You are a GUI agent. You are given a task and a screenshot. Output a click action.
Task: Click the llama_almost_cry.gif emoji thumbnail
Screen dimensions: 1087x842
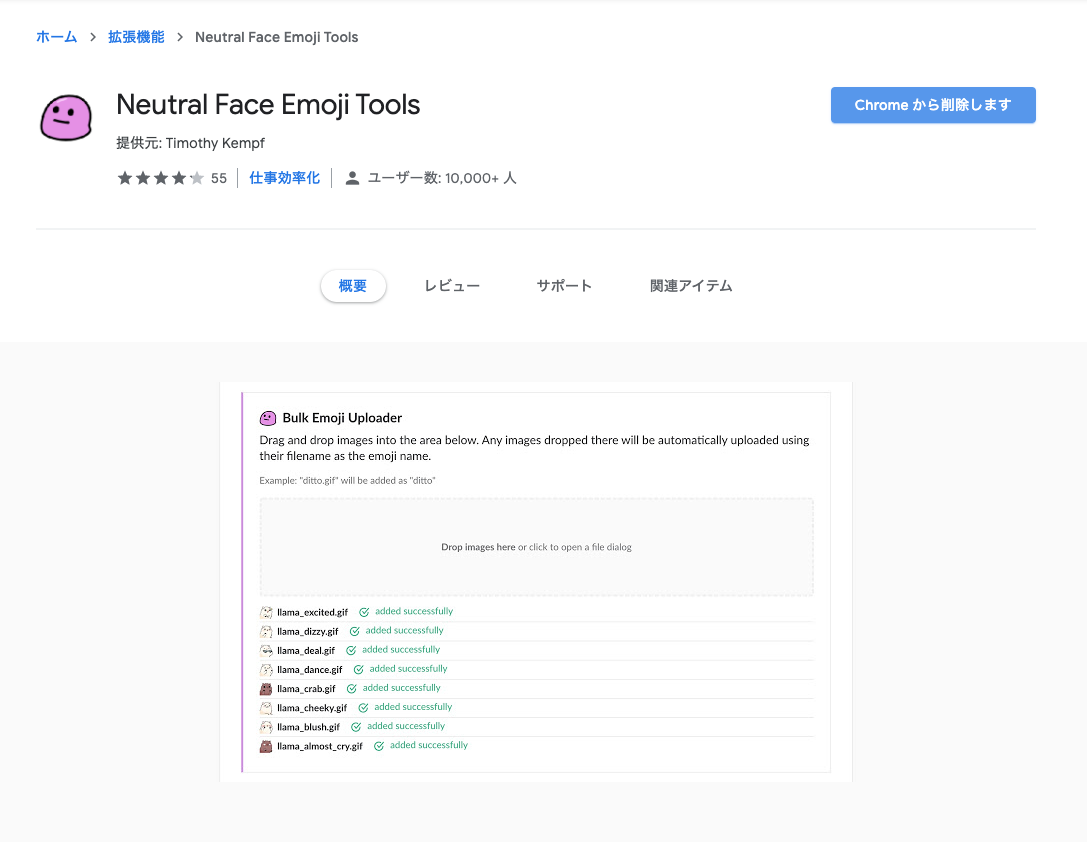pyautogui.click(x=266, y=746)
